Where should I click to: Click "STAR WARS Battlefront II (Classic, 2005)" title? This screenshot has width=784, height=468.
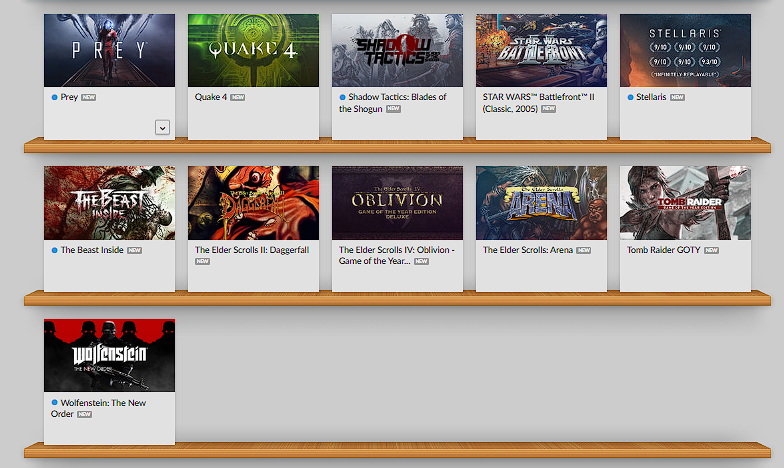click(538, 102)
